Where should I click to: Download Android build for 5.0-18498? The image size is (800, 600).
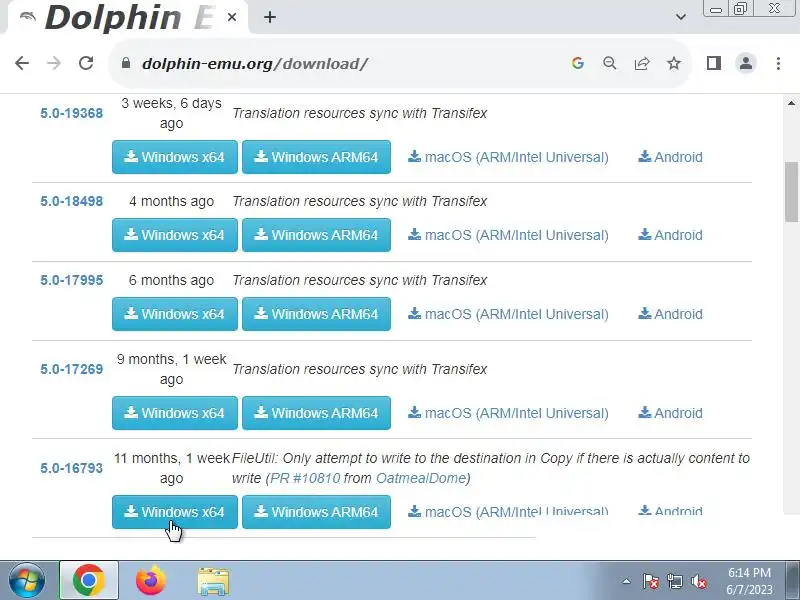(x=670, y=235)
